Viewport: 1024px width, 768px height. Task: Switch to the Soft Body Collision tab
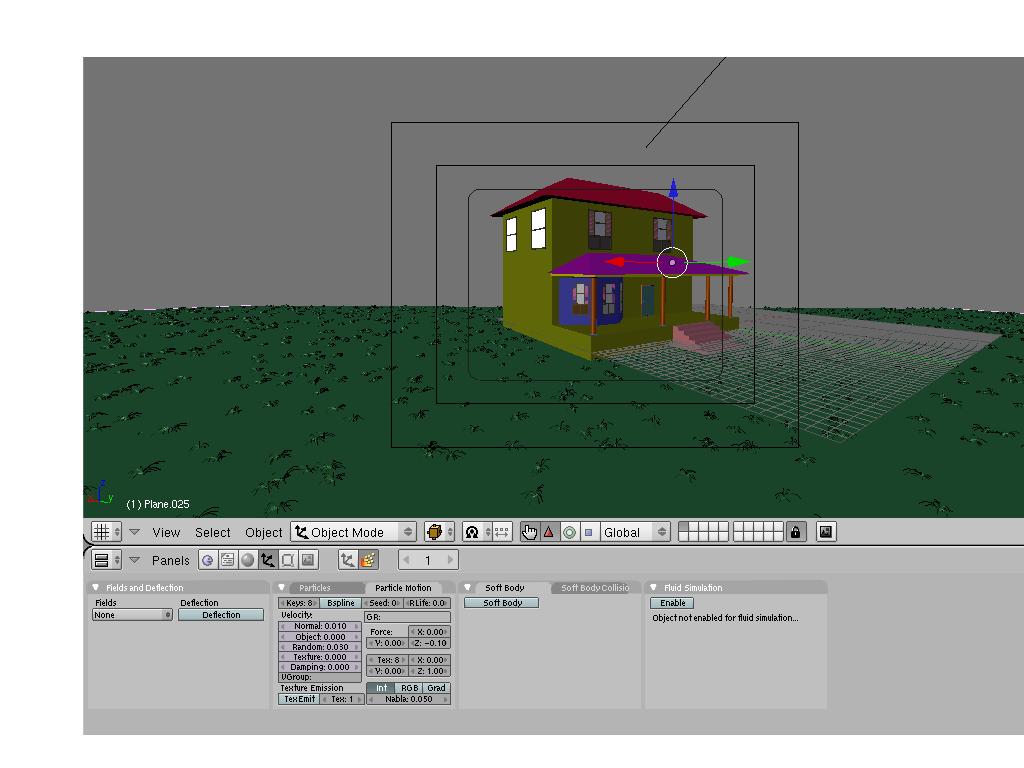coord(595,588)
